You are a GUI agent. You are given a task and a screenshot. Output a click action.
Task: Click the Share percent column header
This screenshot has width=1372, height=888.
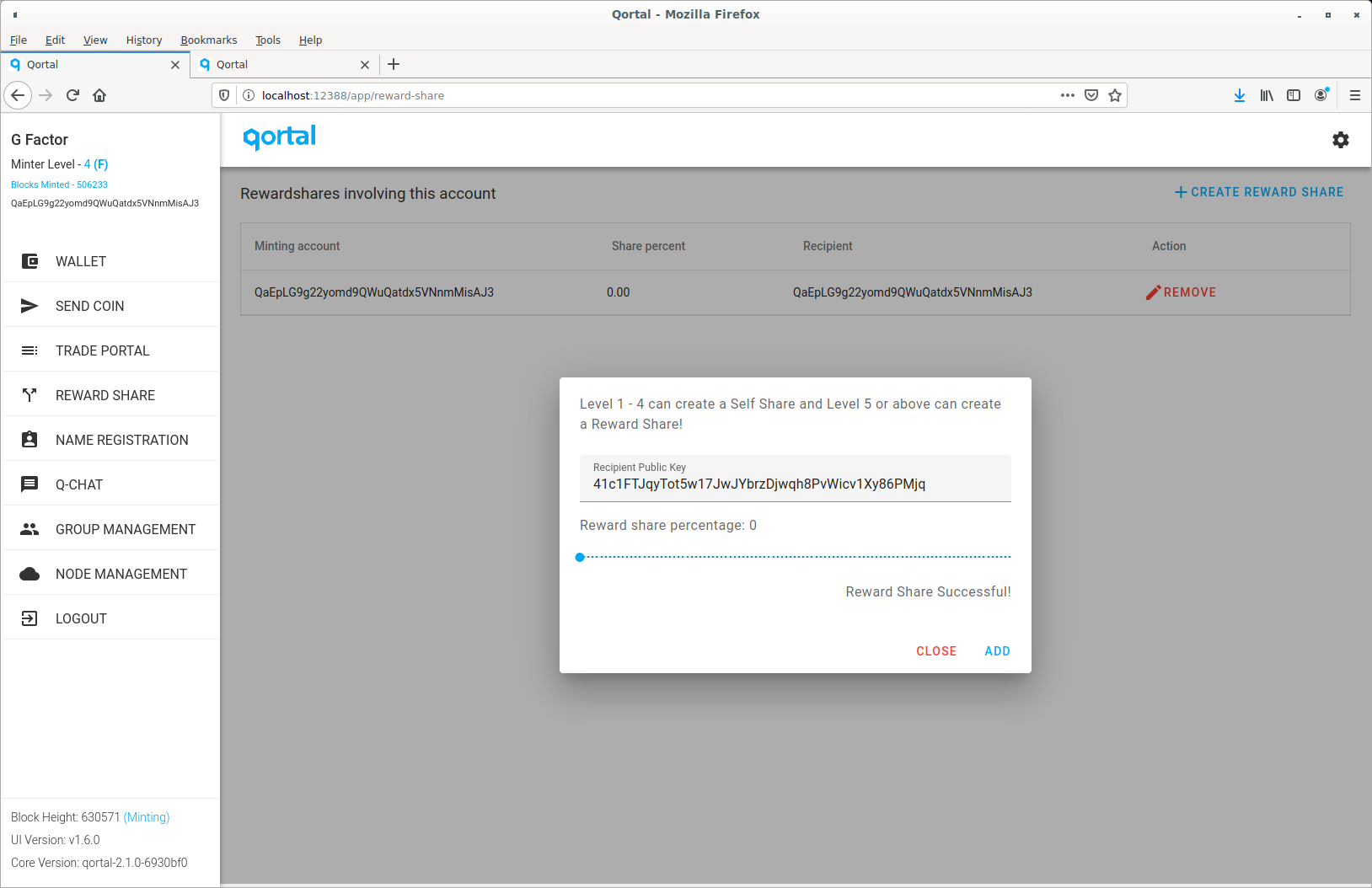point(648,246)
